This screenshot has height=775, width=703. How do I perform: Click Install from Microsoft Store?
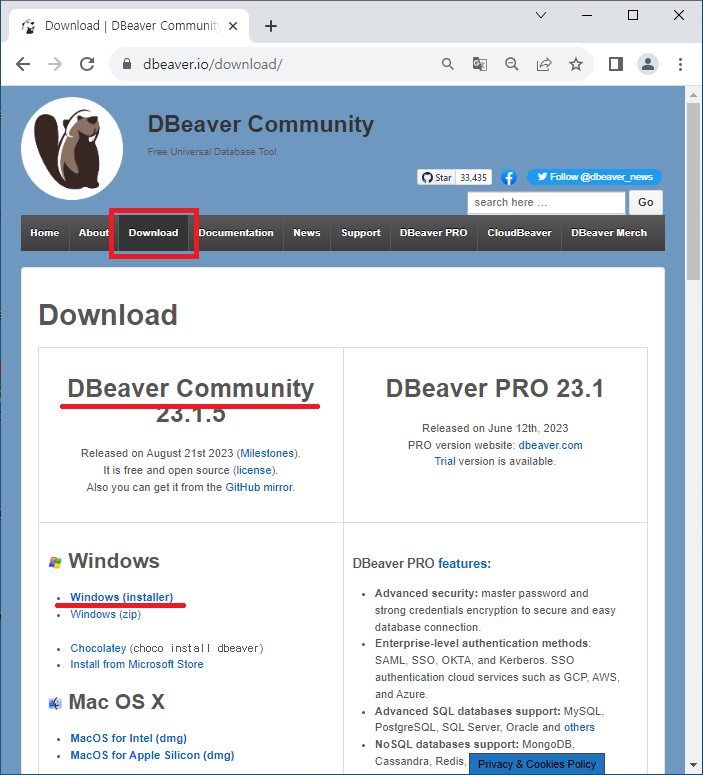(x=136, y=664)
